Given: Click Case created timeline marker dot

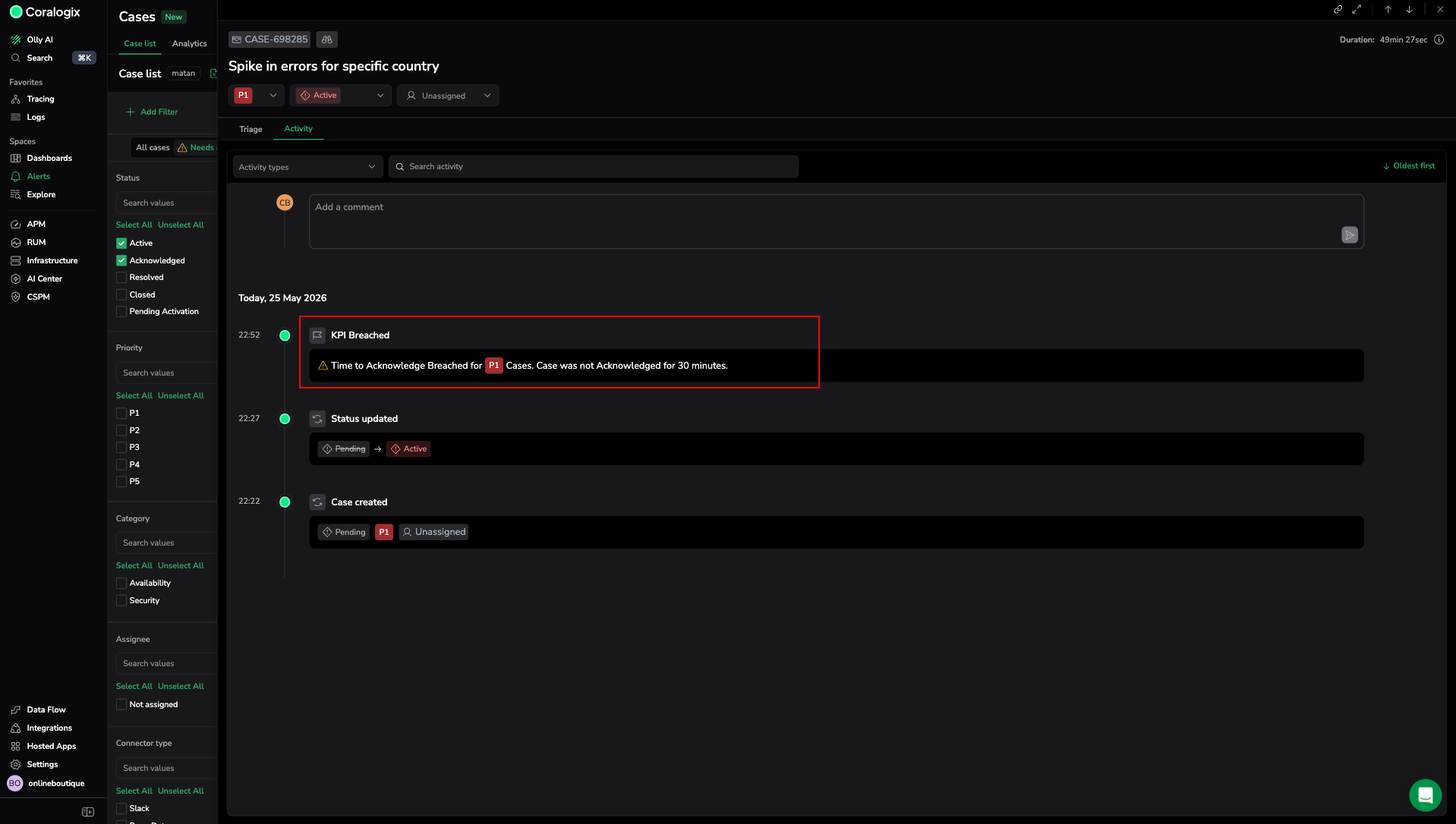Looking at the screenshot, I should coord(285,502).
